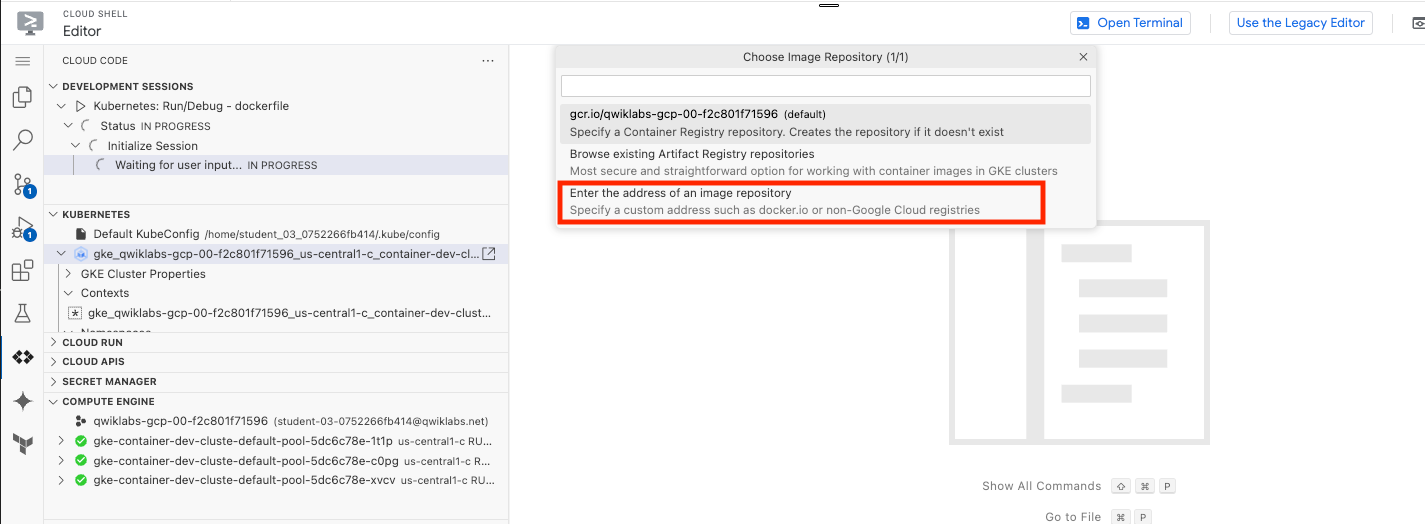Image resolution: width=1425 pixels, height=524 pixels.
Task: Open the Testing flask icon
Action: coord(22,314)
